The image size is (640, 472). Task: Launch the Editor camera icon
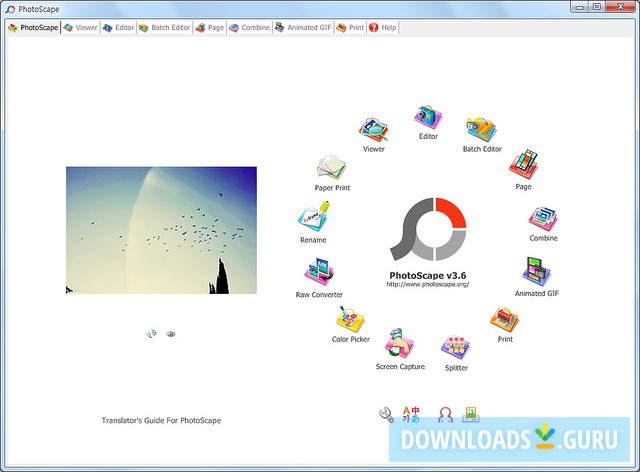[x=428, y=118]
